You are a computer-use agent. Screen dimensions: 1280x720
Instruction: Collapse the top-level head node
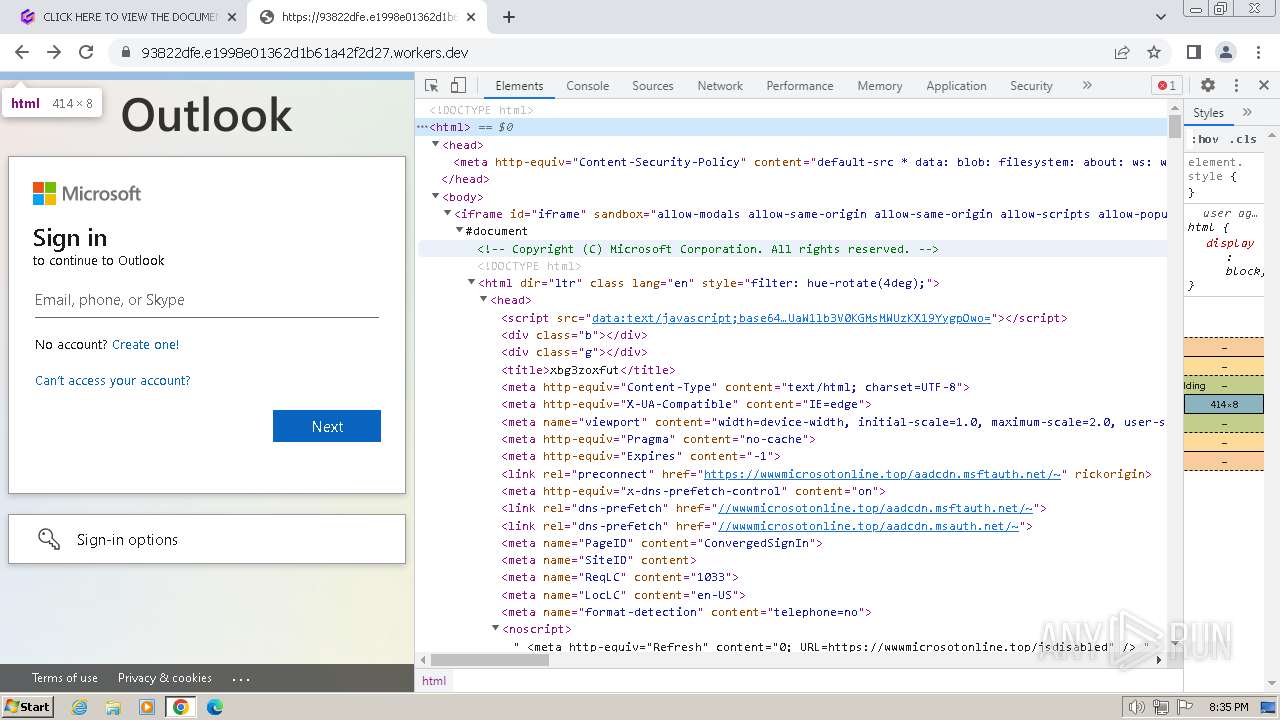coord(436,144)
